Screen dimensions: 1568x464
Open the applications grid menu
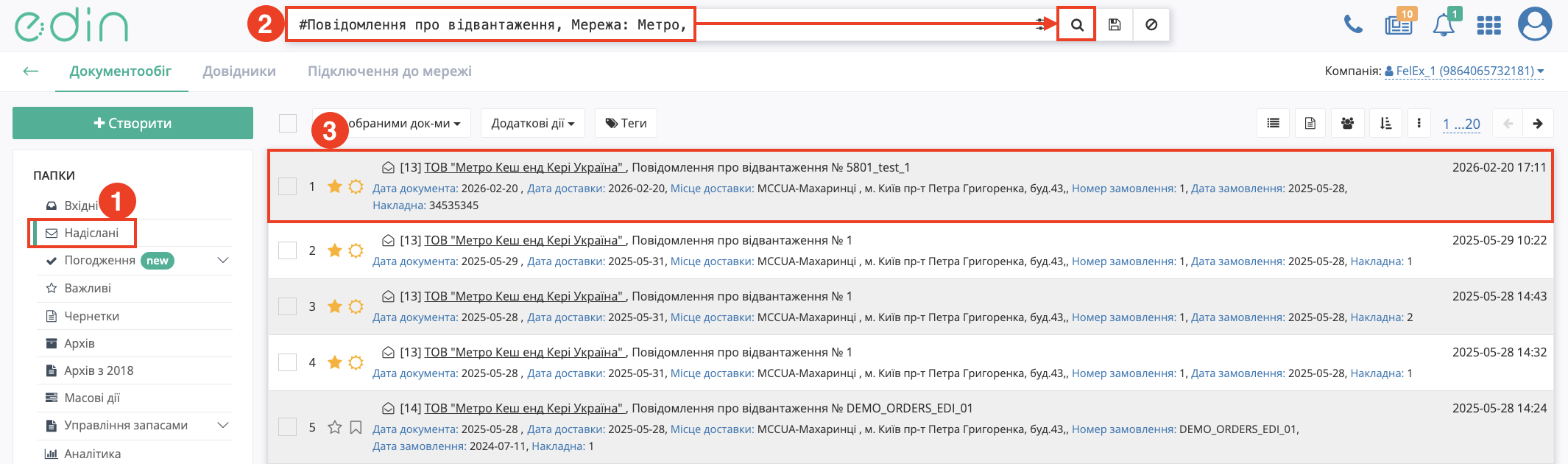pyautogui.click(x=1488, y=25)
